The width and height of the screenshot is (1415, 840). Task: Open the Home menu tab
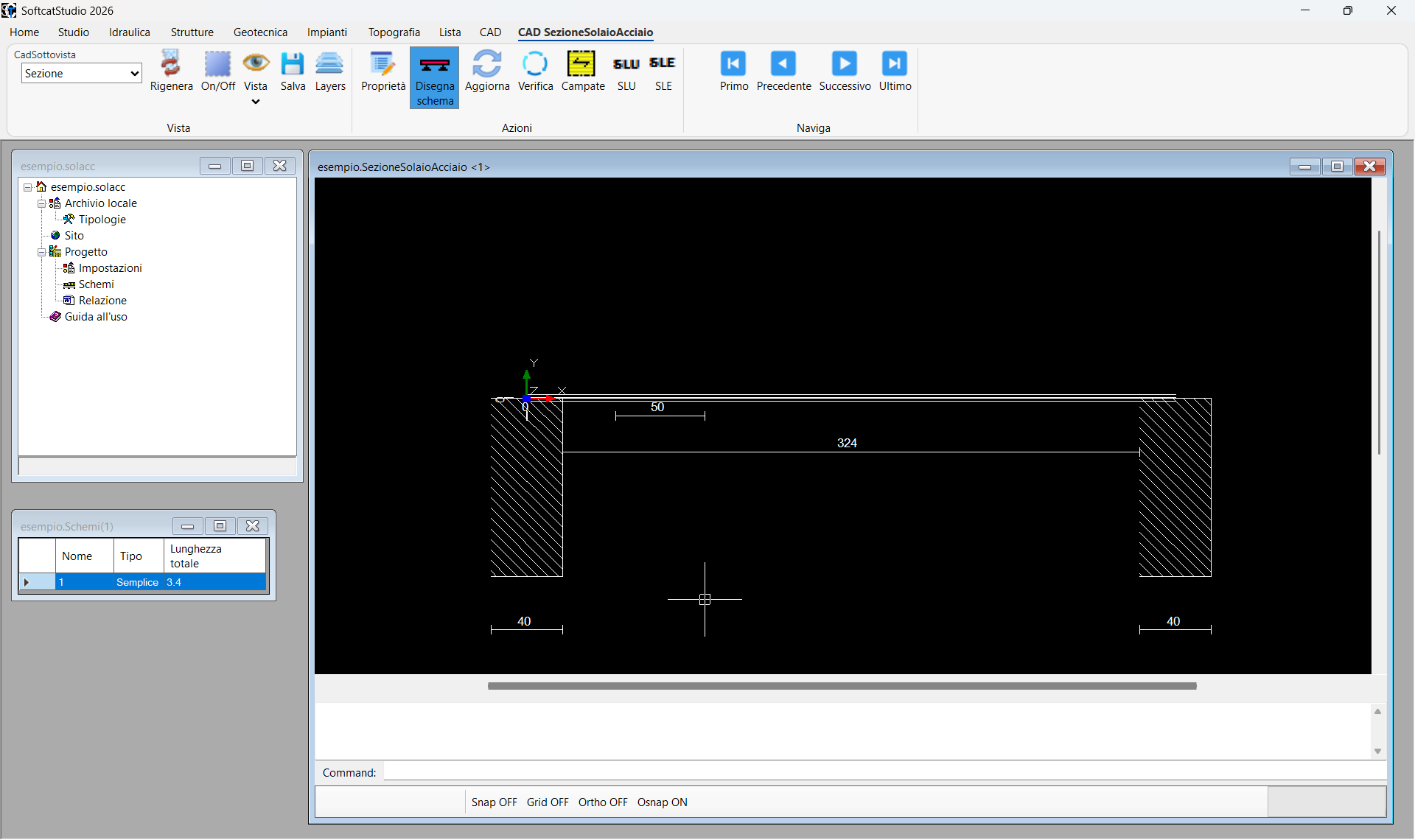point(24,32)
